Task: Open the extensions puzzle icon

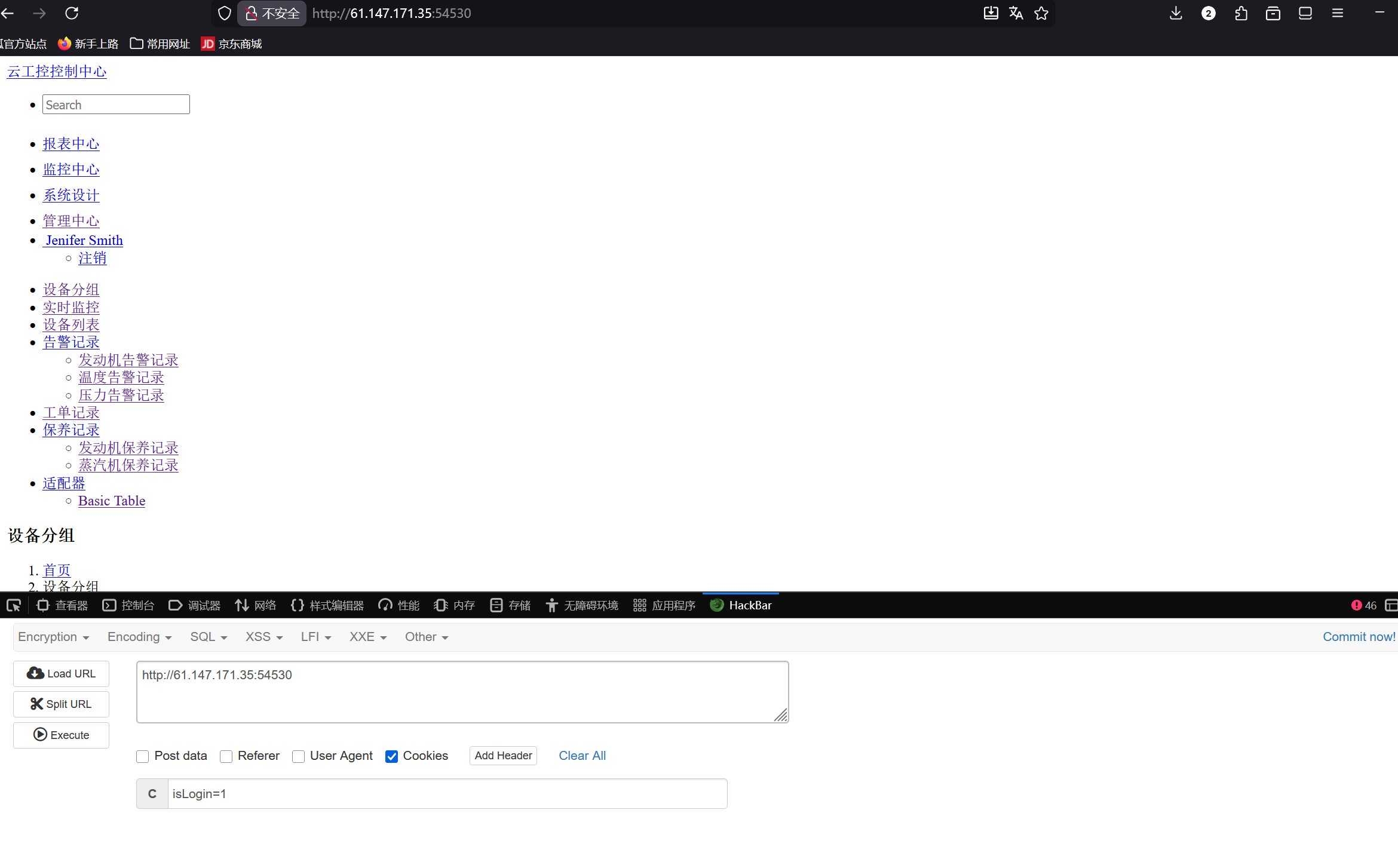Action: pyautogui.click(x=1241, y=13)
